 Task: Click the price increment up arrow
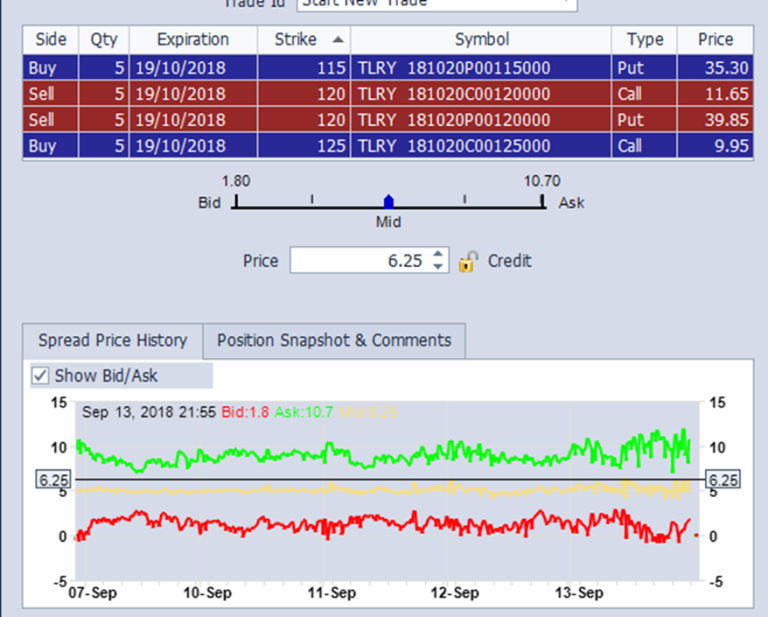click(438, 255)
